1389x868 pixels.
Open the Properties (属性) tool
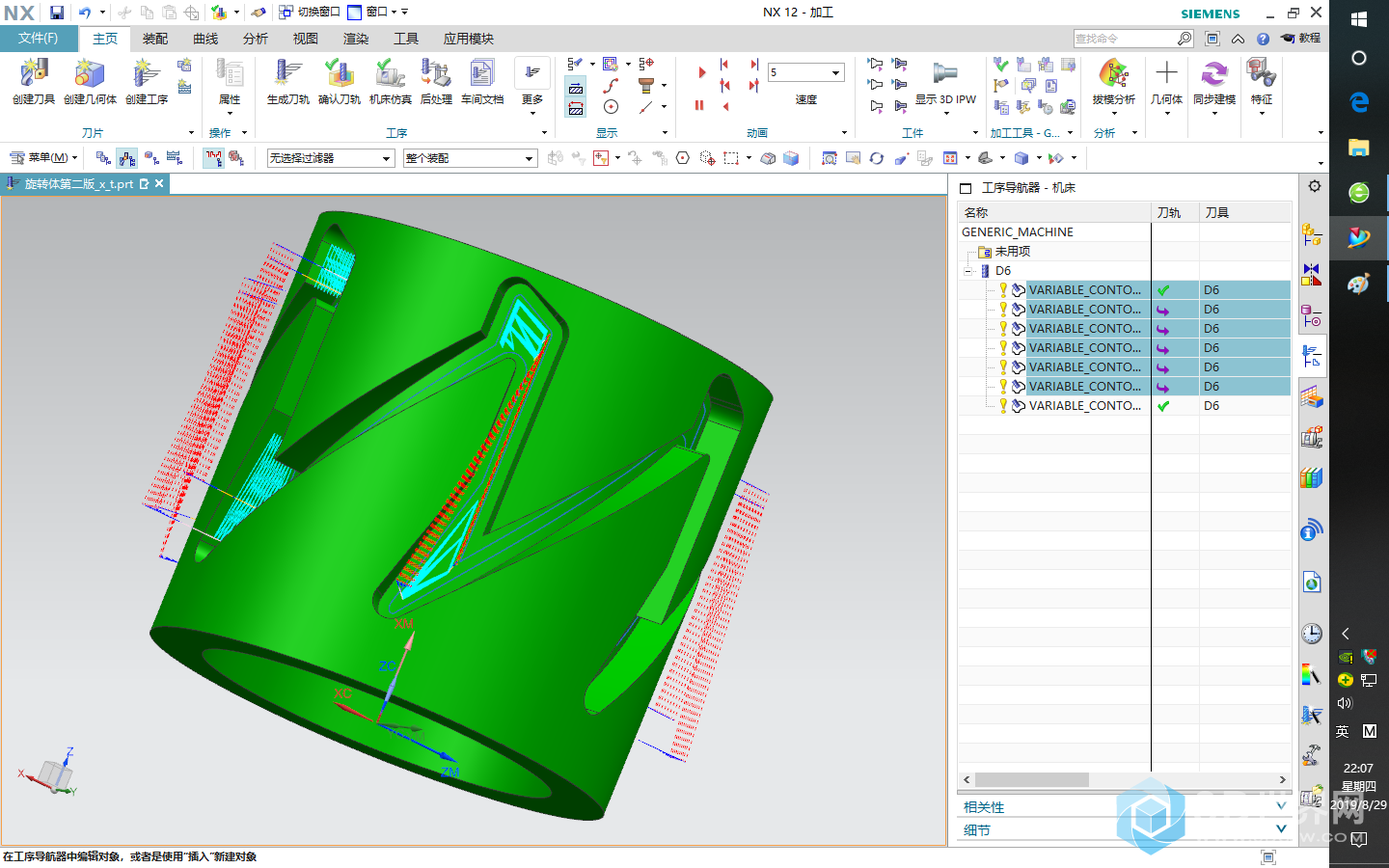[230, 81]
